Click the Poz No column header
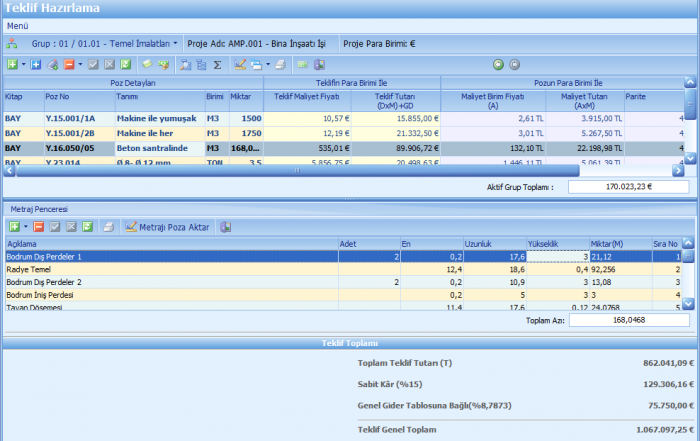The image size is (700, 441). [59, 96]
